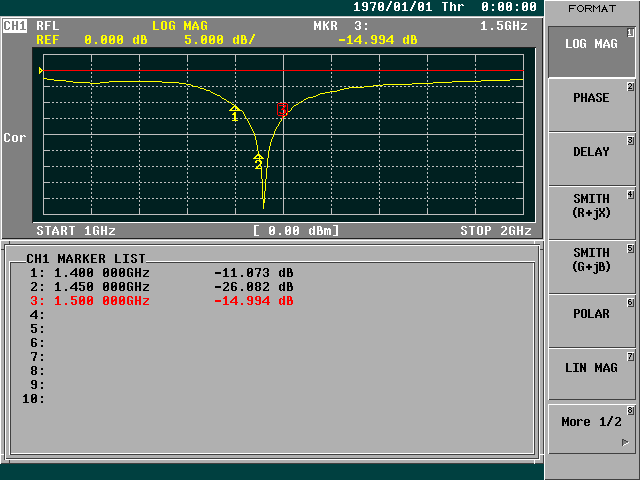This screenshot has height=480, width=640.
Task: Click the 1.5GHz marker frequency readout
Action: coord(504,26)
